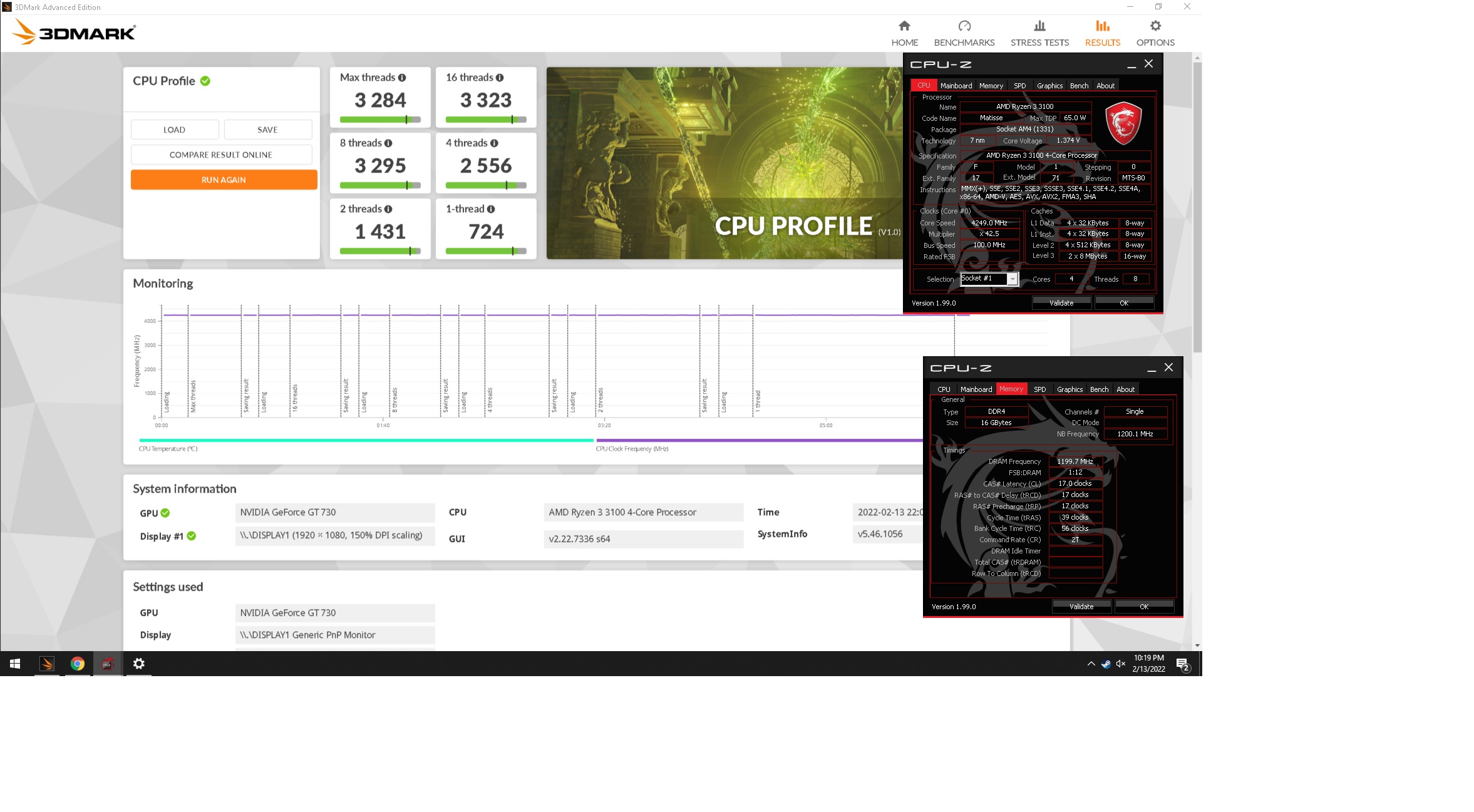Click the MSI dragon logo in CPU-Z
1474x812 pixels.
coord(1123,123)
